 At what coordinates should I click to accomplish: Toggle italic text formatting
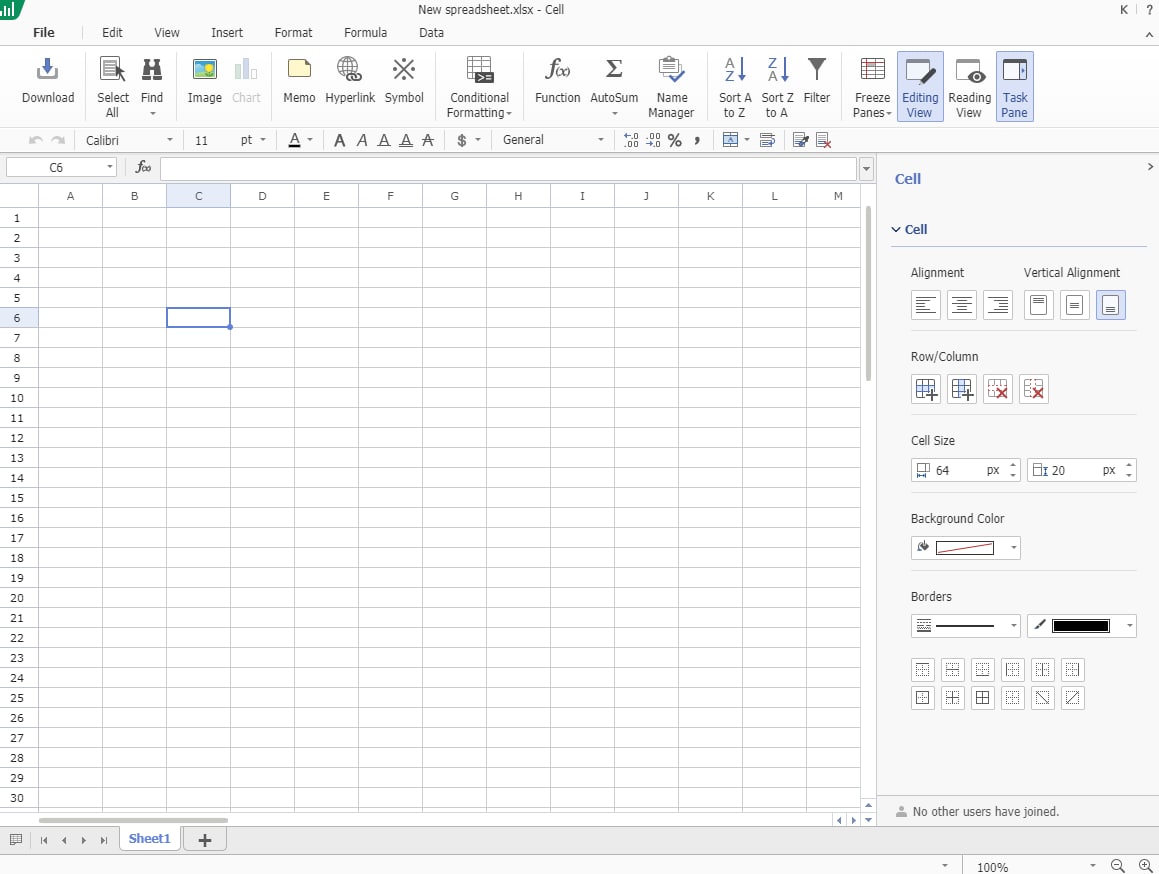coord(361,140)
